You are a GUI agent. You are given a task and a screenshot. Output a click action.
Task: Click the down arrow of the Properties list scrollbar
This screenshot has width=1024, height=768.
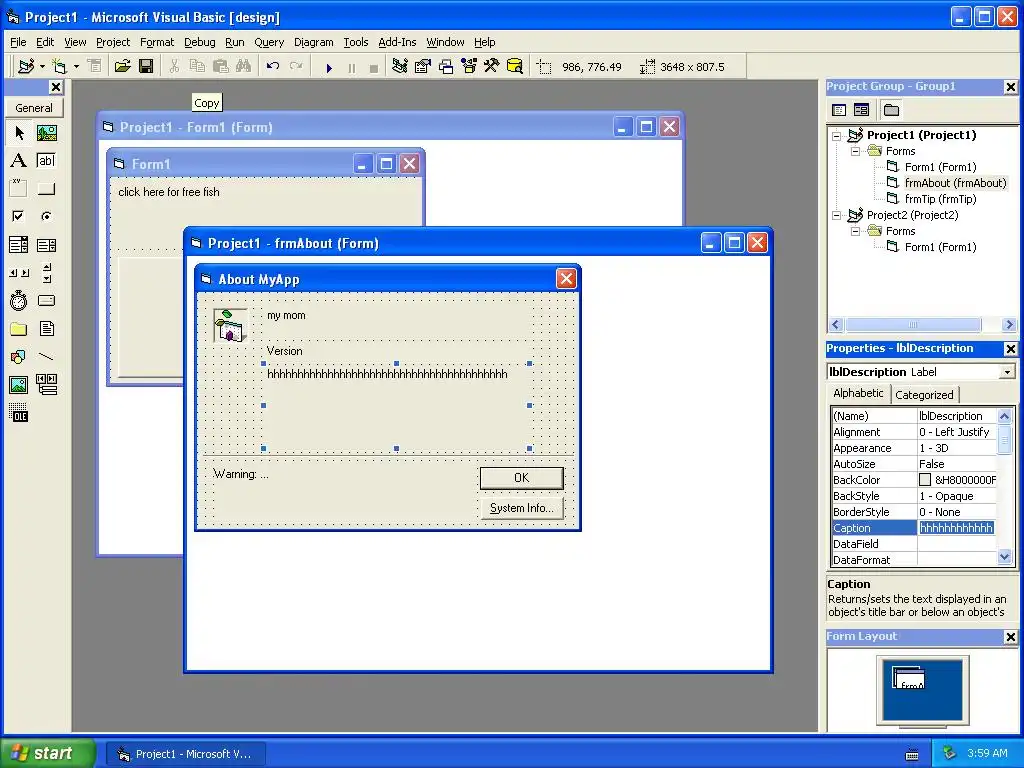pyautogui.click(x=1004, y=557)
